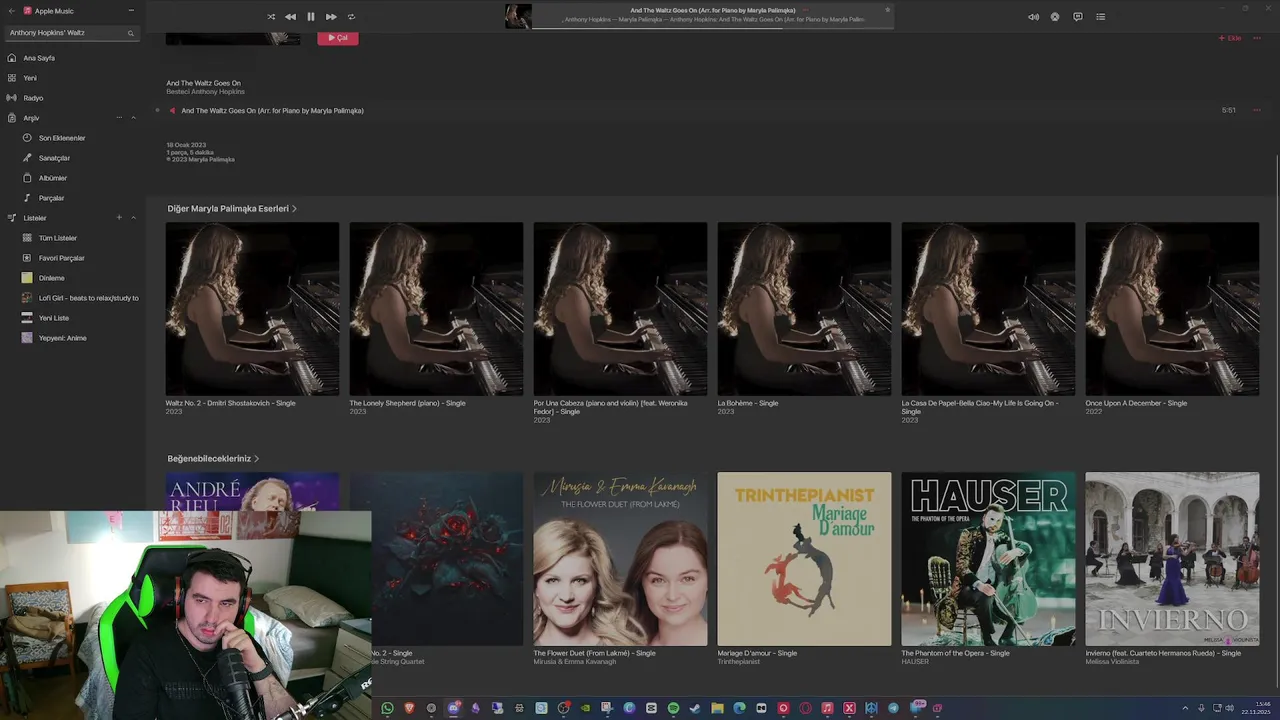
Task: Open the volume control
Action: pos(1033,17)
